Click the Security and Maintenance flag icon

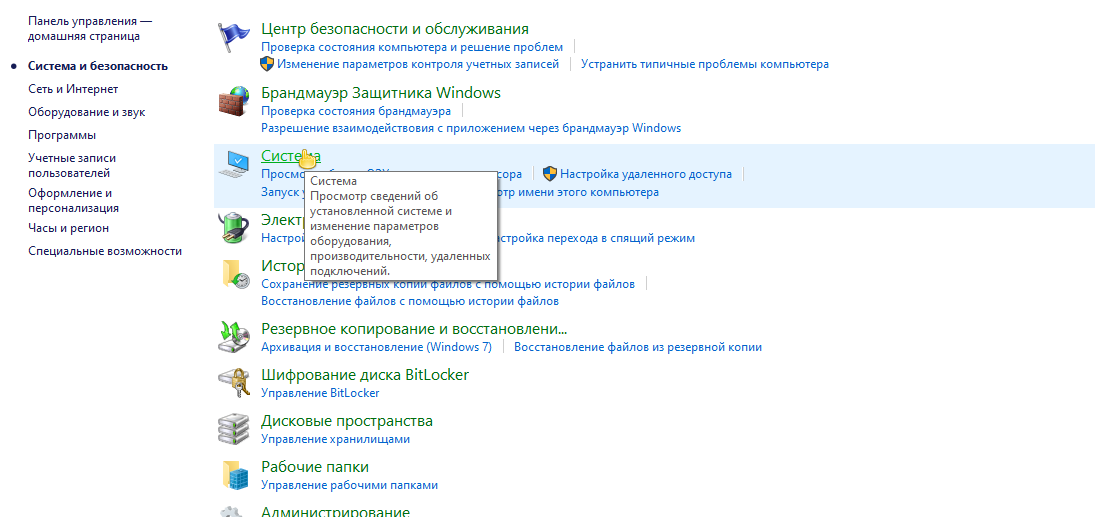pos(233,38)
